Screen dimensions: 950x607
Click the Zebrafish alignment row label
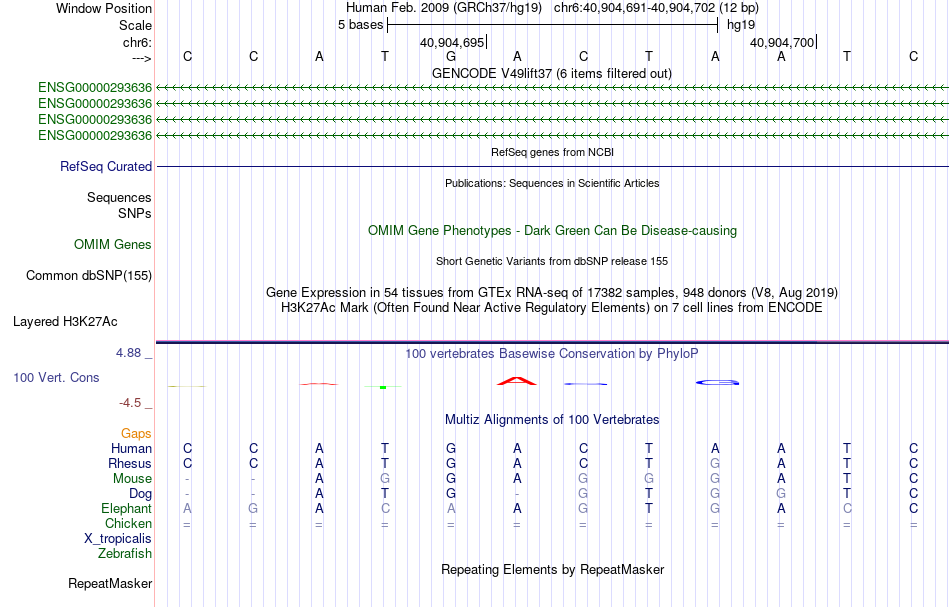coord(125,553)
